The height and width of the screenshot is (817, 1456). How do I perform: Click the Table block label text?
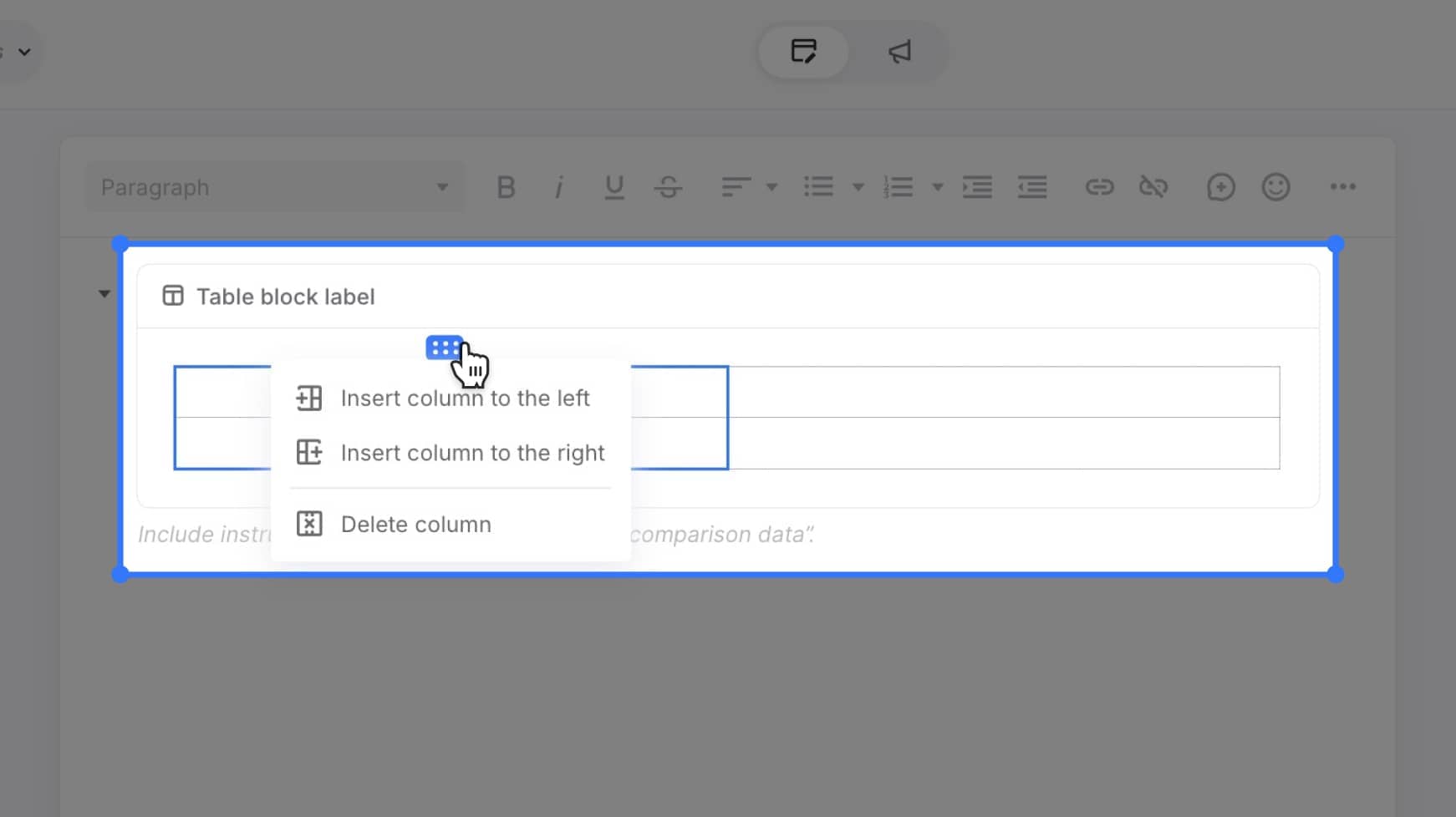[x=285, y=297]
